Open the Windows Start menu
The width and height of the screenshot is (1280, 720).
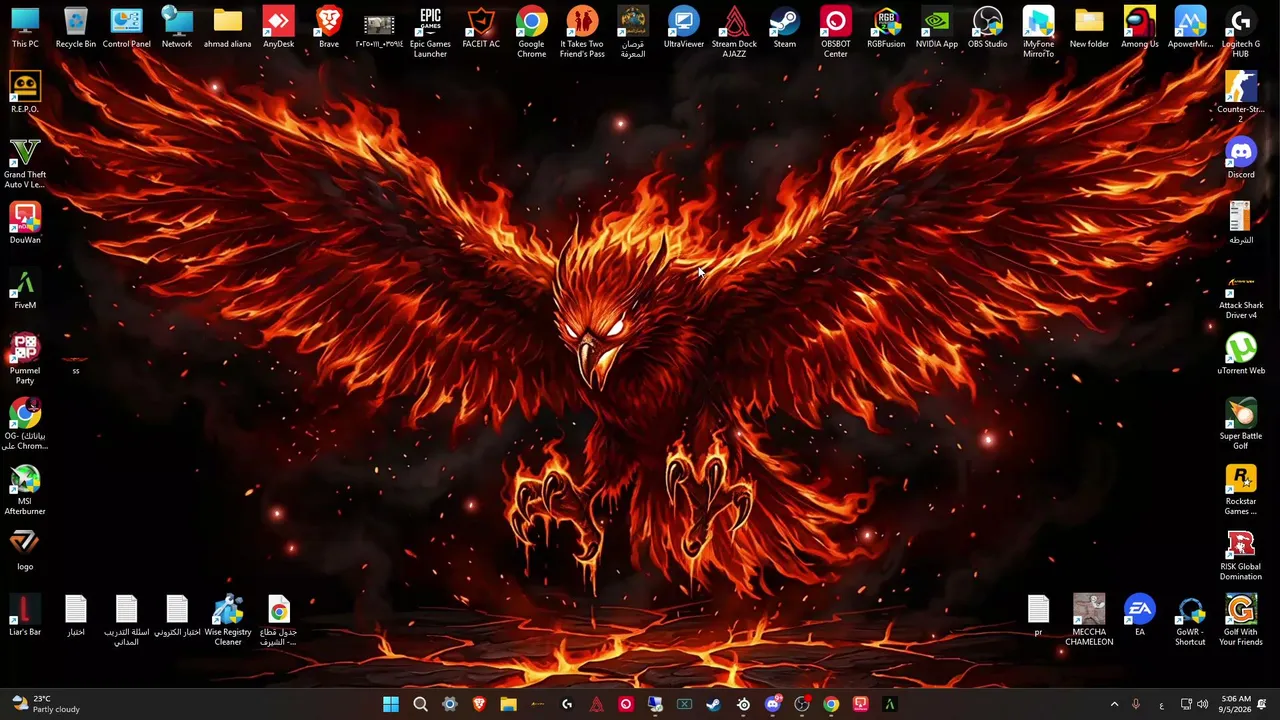391,705
